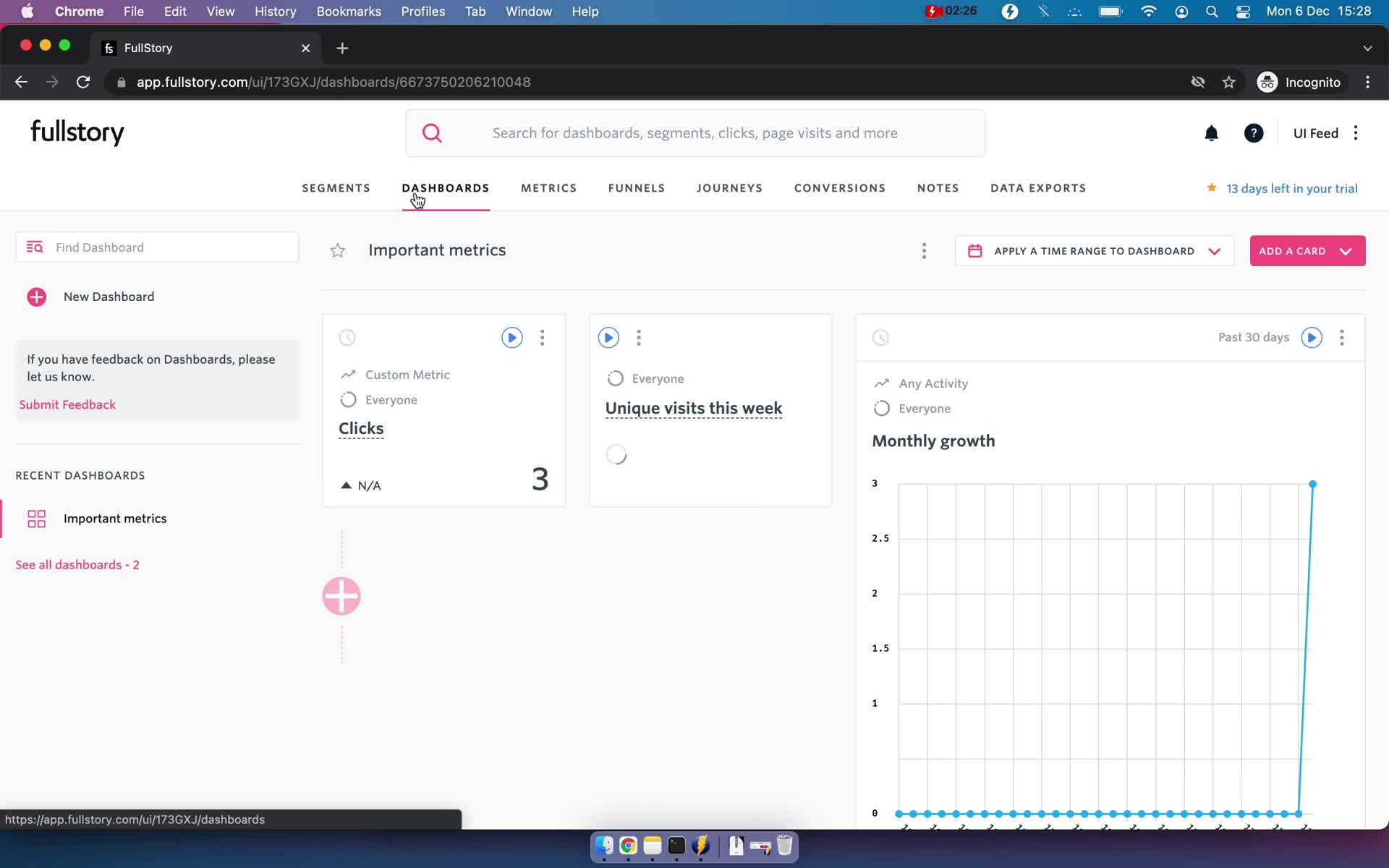Switch to the Conversions tab
The height and width of the screenshot is (868, 1389).
840,188
